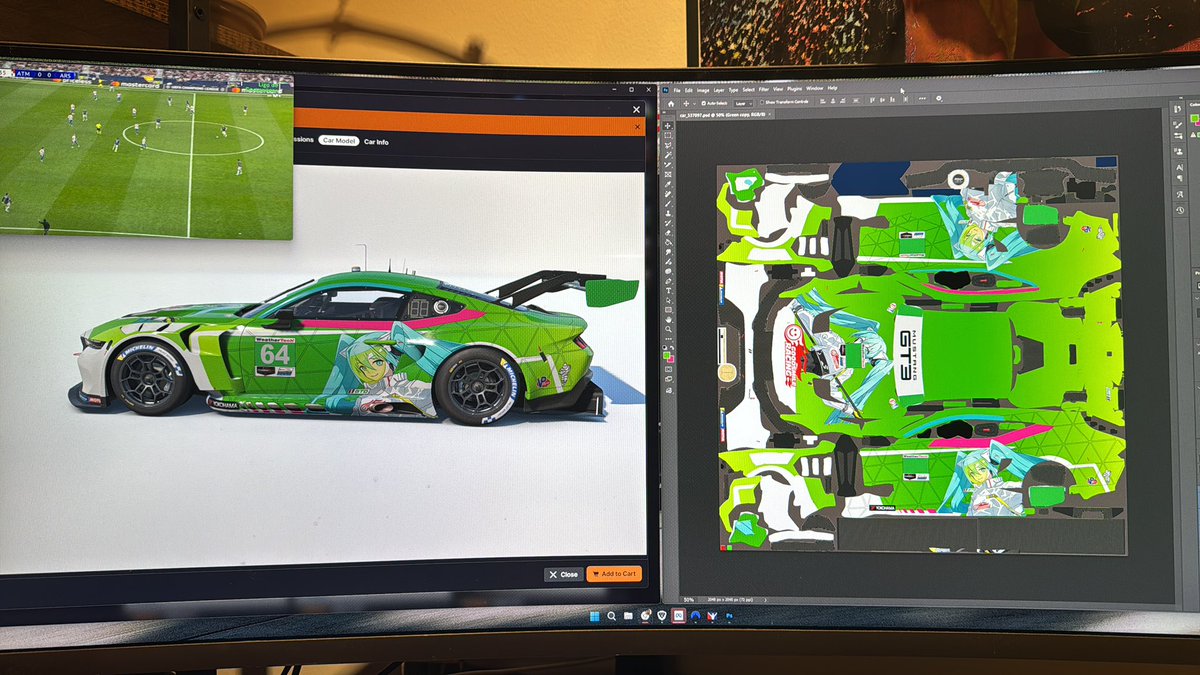Open the Move tool preset dropdown arrow
1200x675 pixels.
click(x=695, y=103)
